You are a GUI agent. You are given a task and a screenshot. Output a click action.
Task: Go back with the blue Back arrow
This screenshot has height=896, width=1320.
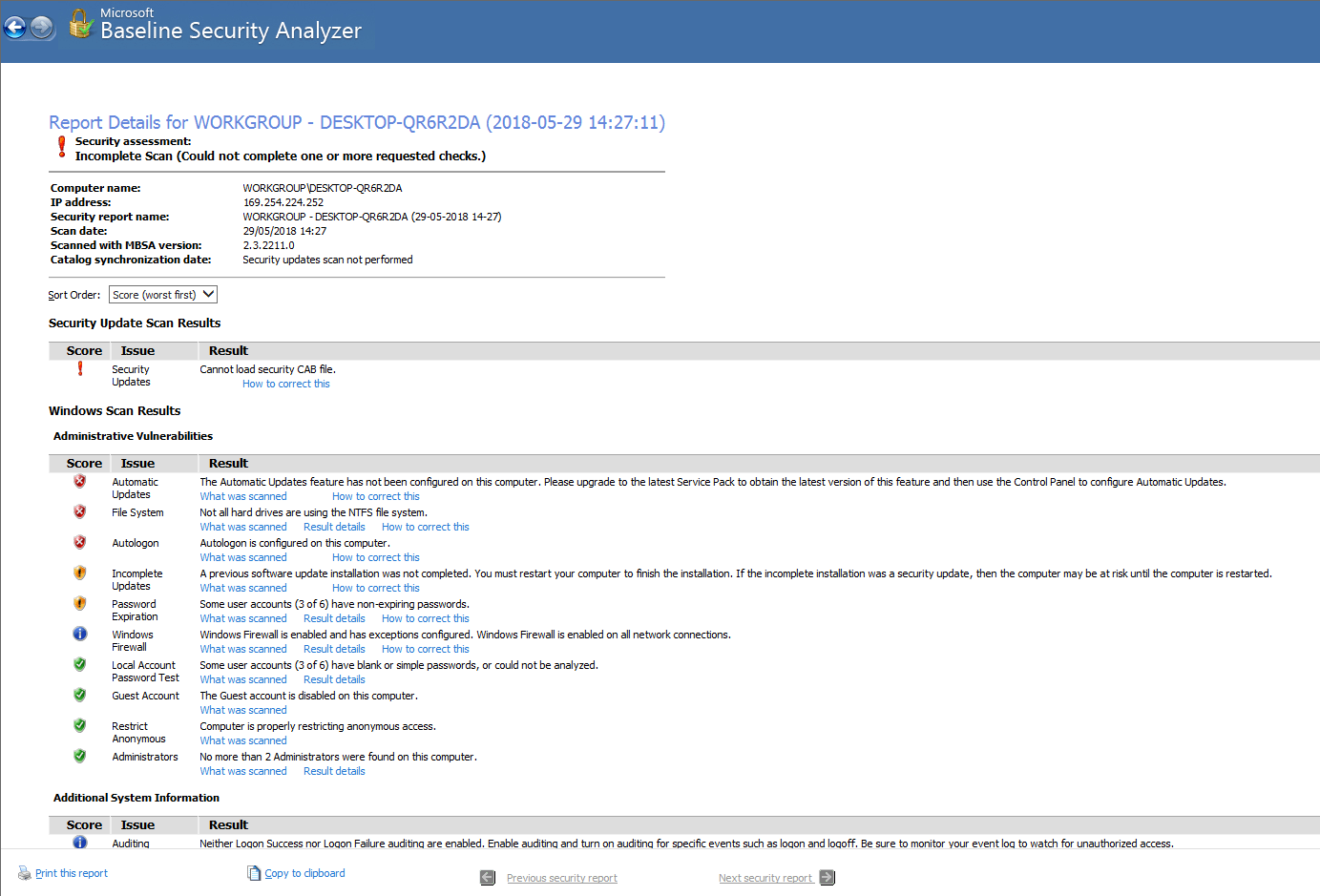[x=15, y=28]
